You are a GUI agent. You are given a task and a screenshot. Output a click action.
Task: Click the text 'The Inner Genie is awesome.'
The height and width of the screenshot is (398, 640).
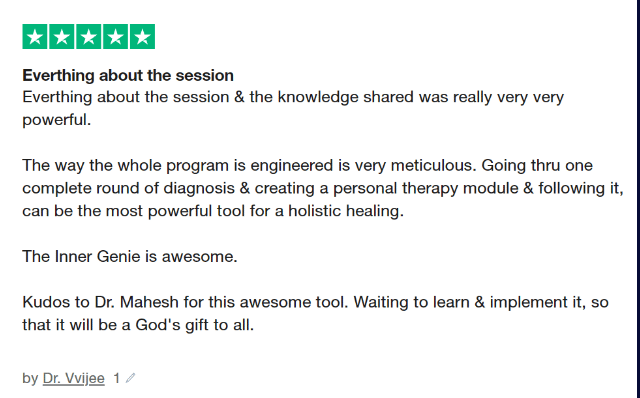[x=130, y=256]
